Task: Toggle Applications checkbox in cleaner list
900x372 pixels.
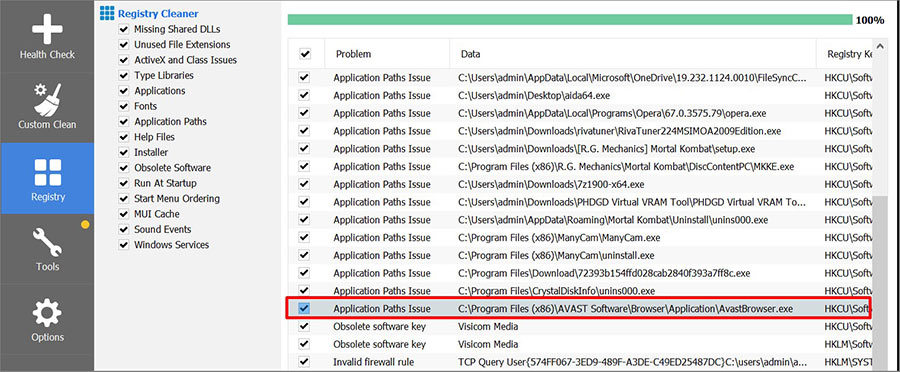Action: pyautogui.click(x=123, y=91)
